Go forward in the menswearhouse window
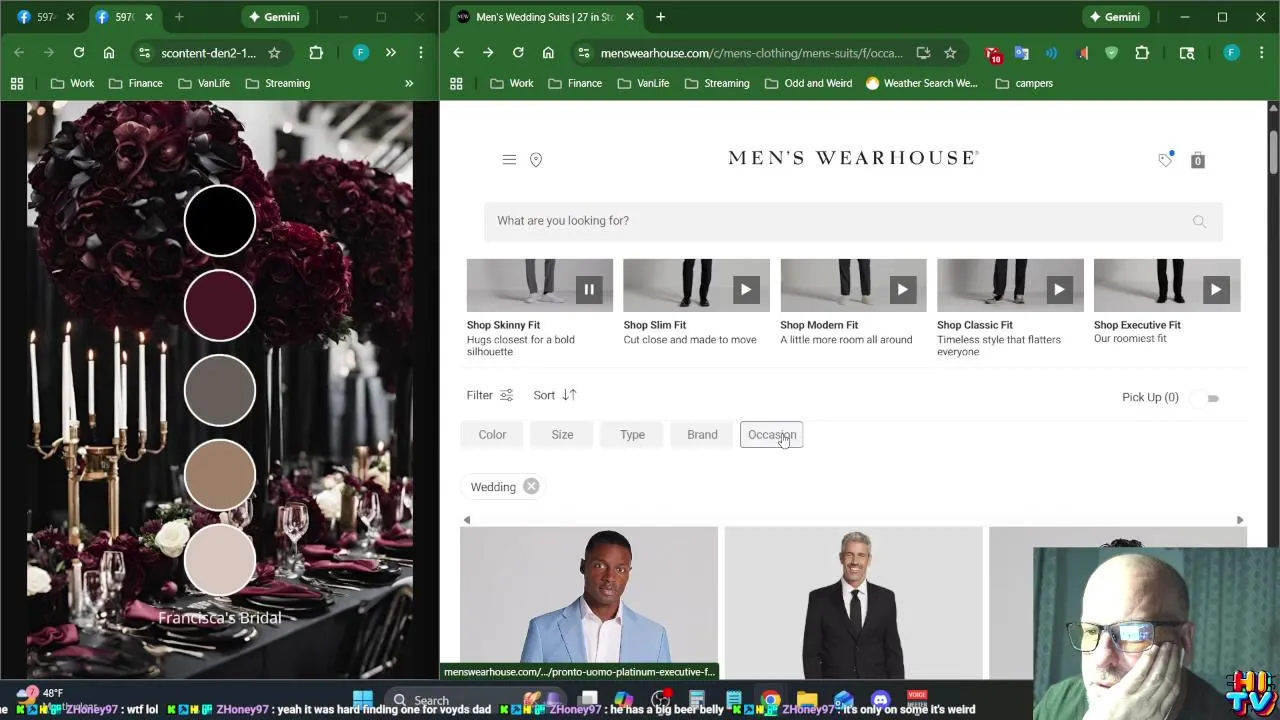 (x=488, y=53)
